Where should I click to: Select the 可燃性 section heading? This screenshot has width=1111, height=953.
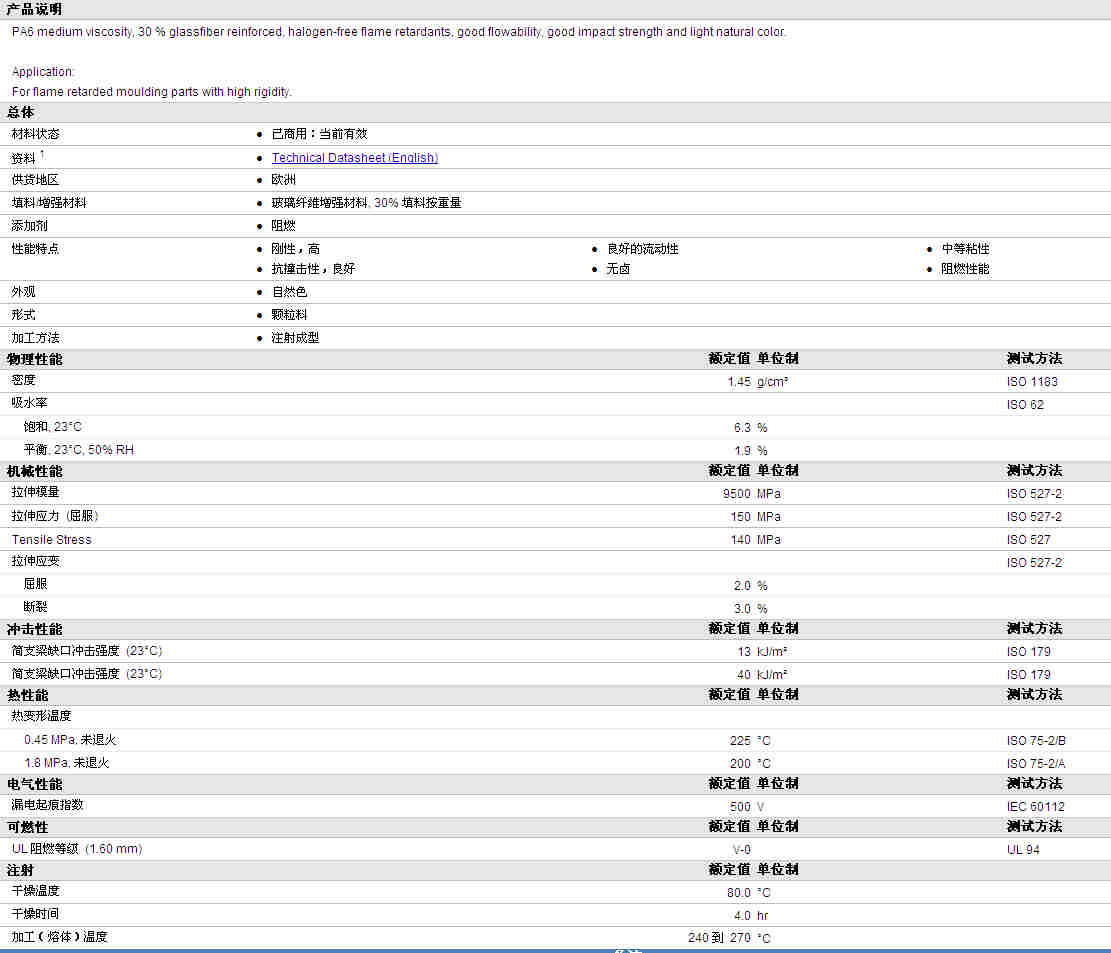[27, 827]
